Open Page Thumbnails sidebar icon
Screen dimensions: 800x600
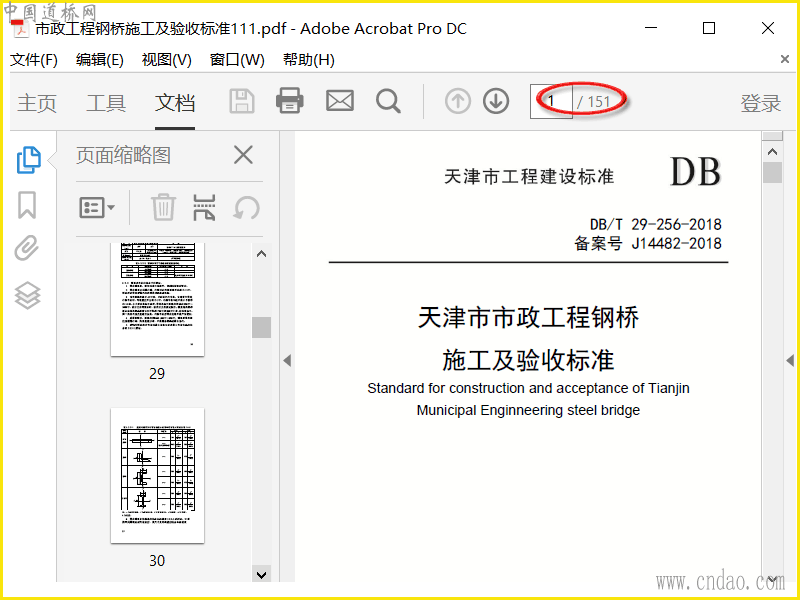29,160
